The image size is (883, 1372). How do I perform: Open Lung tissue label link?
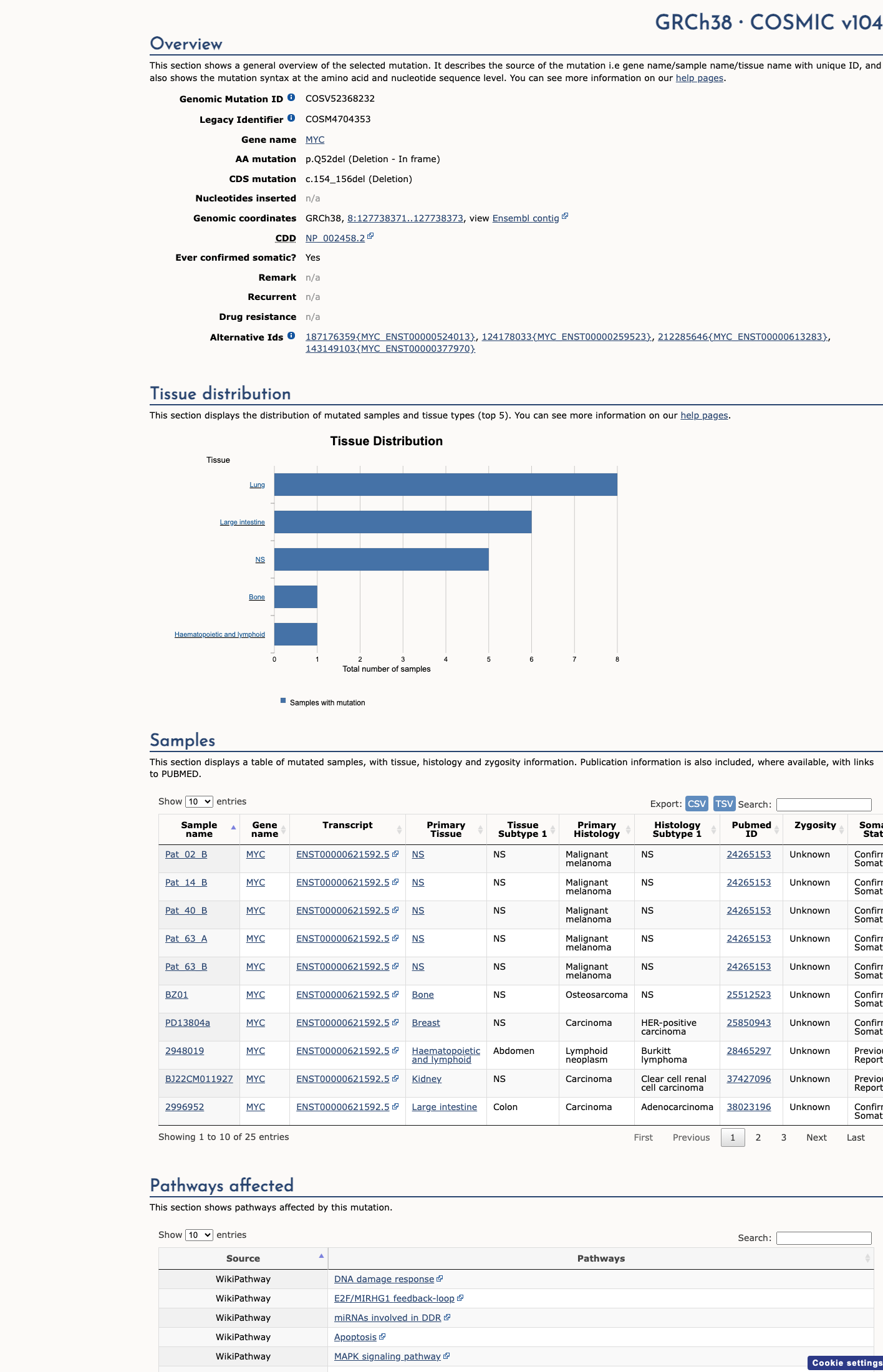(257, 485)
